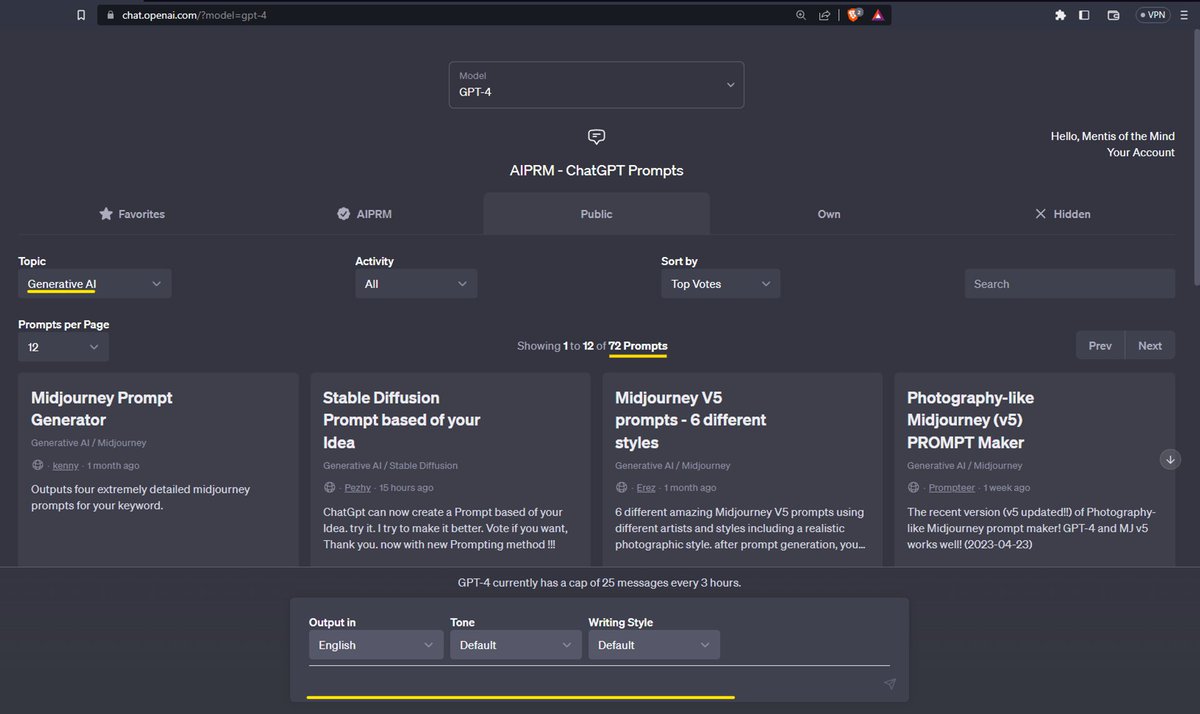Click the chat message input area

click(x=598, y=683)
